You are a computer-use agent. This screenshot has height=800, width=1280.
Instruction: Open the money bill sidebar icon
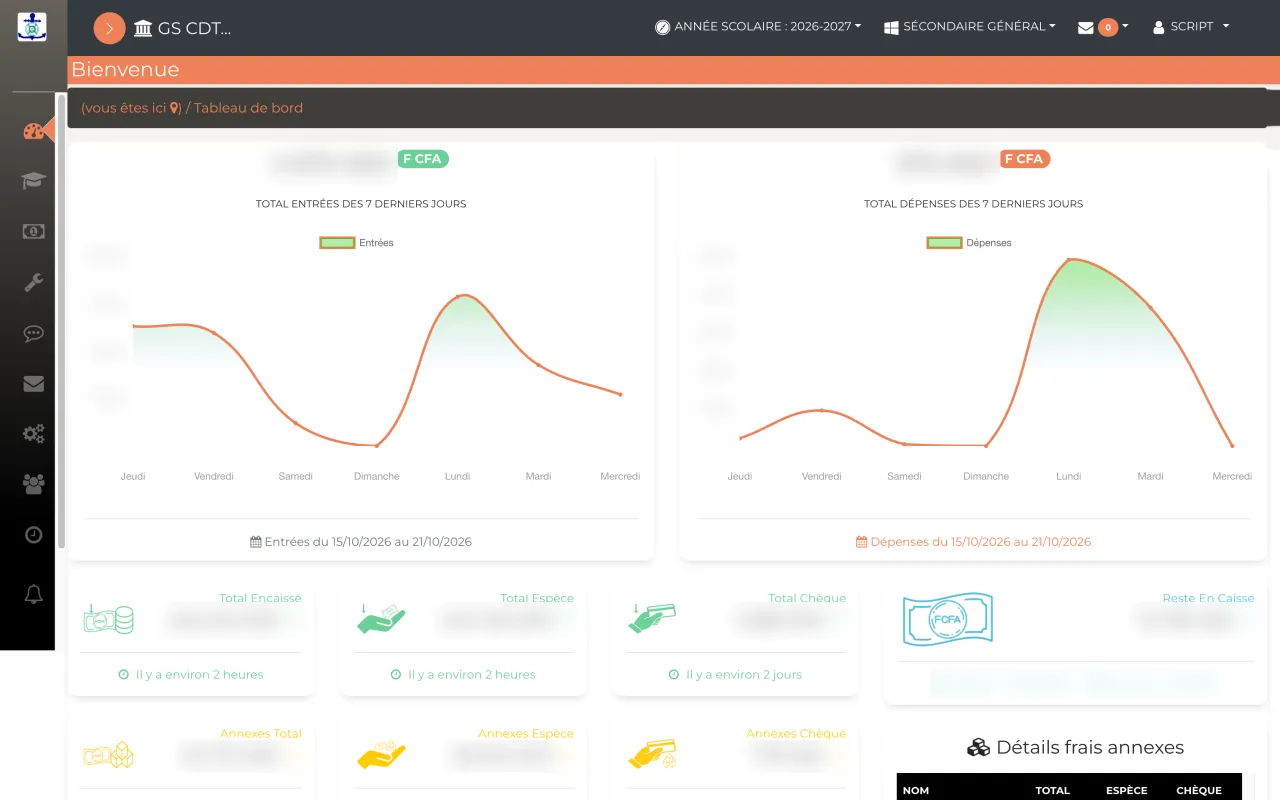[33, 231]
